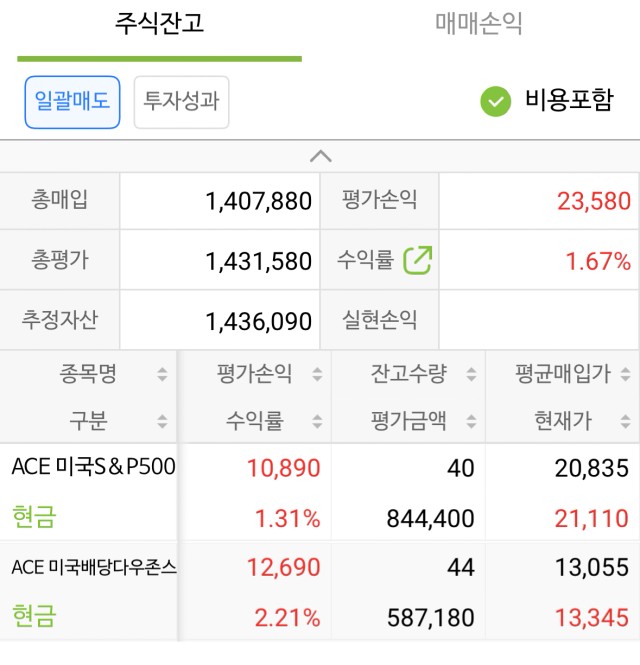This screenshot has height=665, width=640.
Task: Sort by 평균매입가 column arrows
Action: [x=625, y=374]
